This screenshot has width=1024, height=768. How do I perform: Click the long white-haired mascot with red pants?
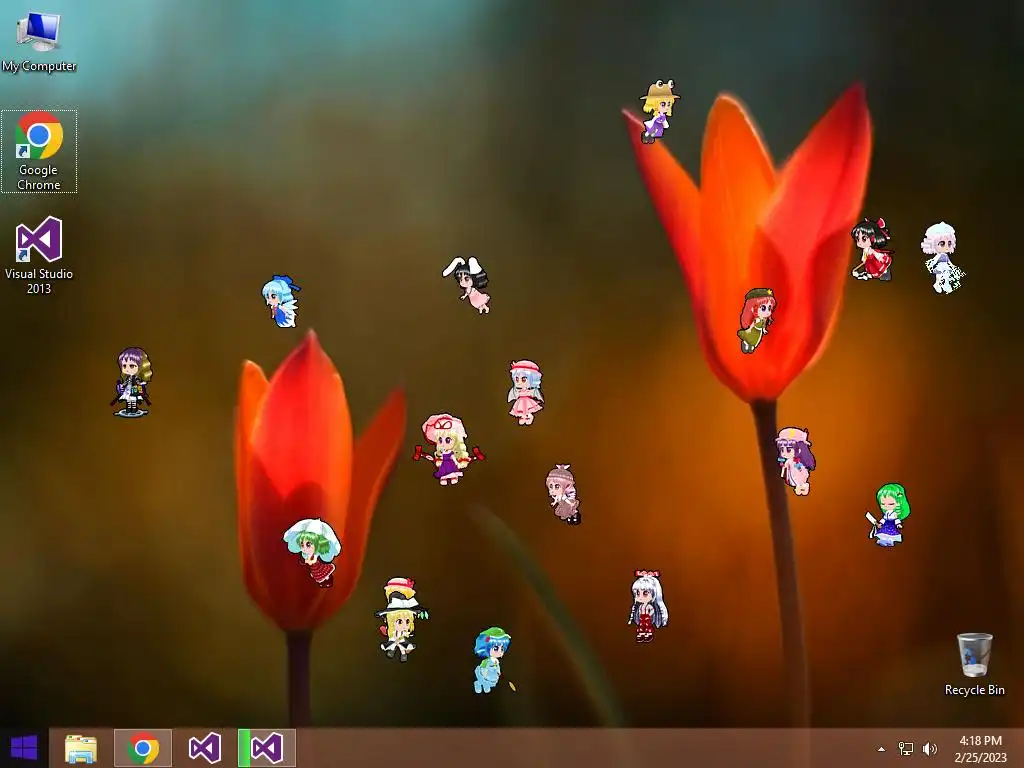click(647, 605)
